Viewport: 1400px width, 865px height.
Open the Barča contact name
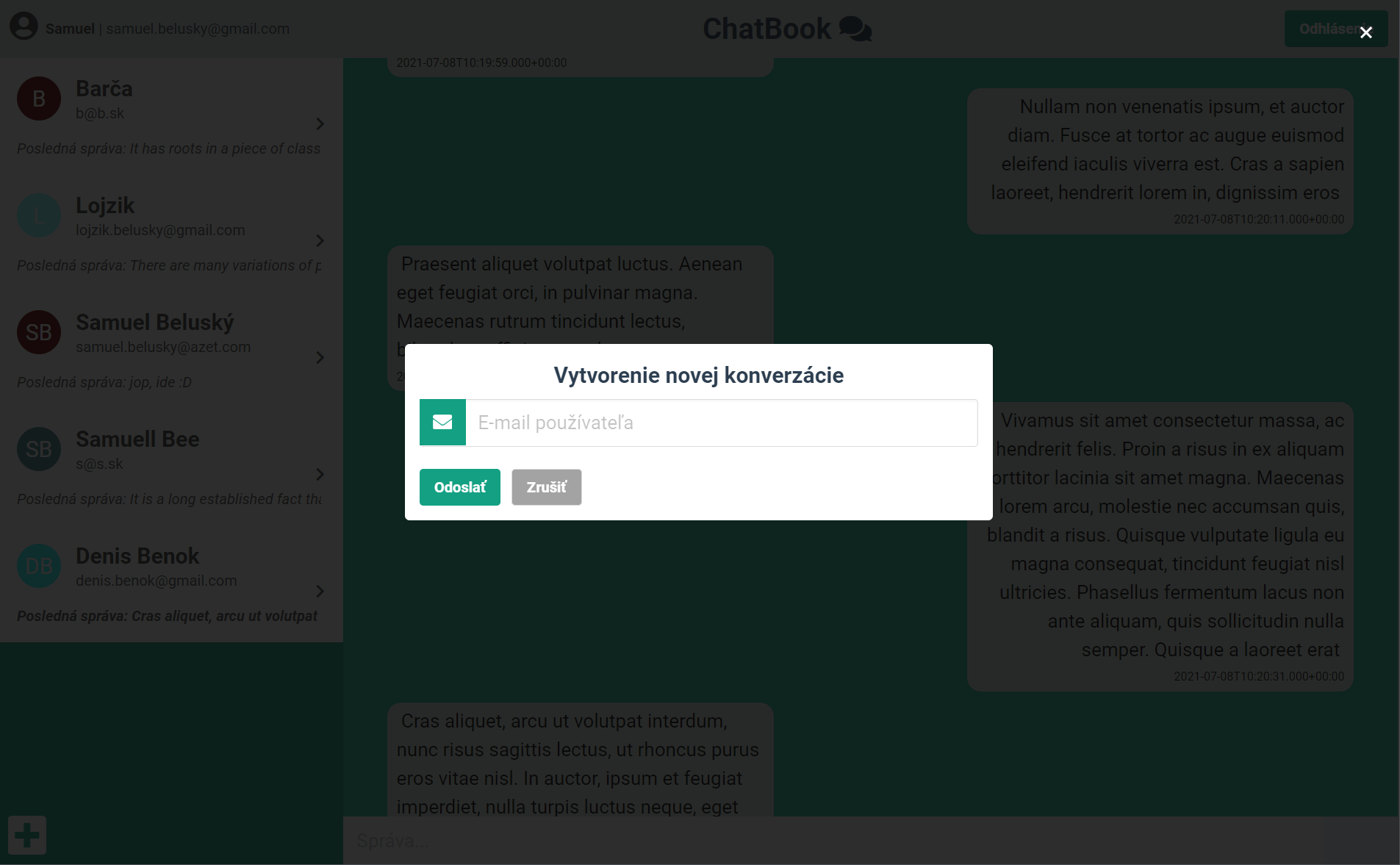click(x=104, y=89)
